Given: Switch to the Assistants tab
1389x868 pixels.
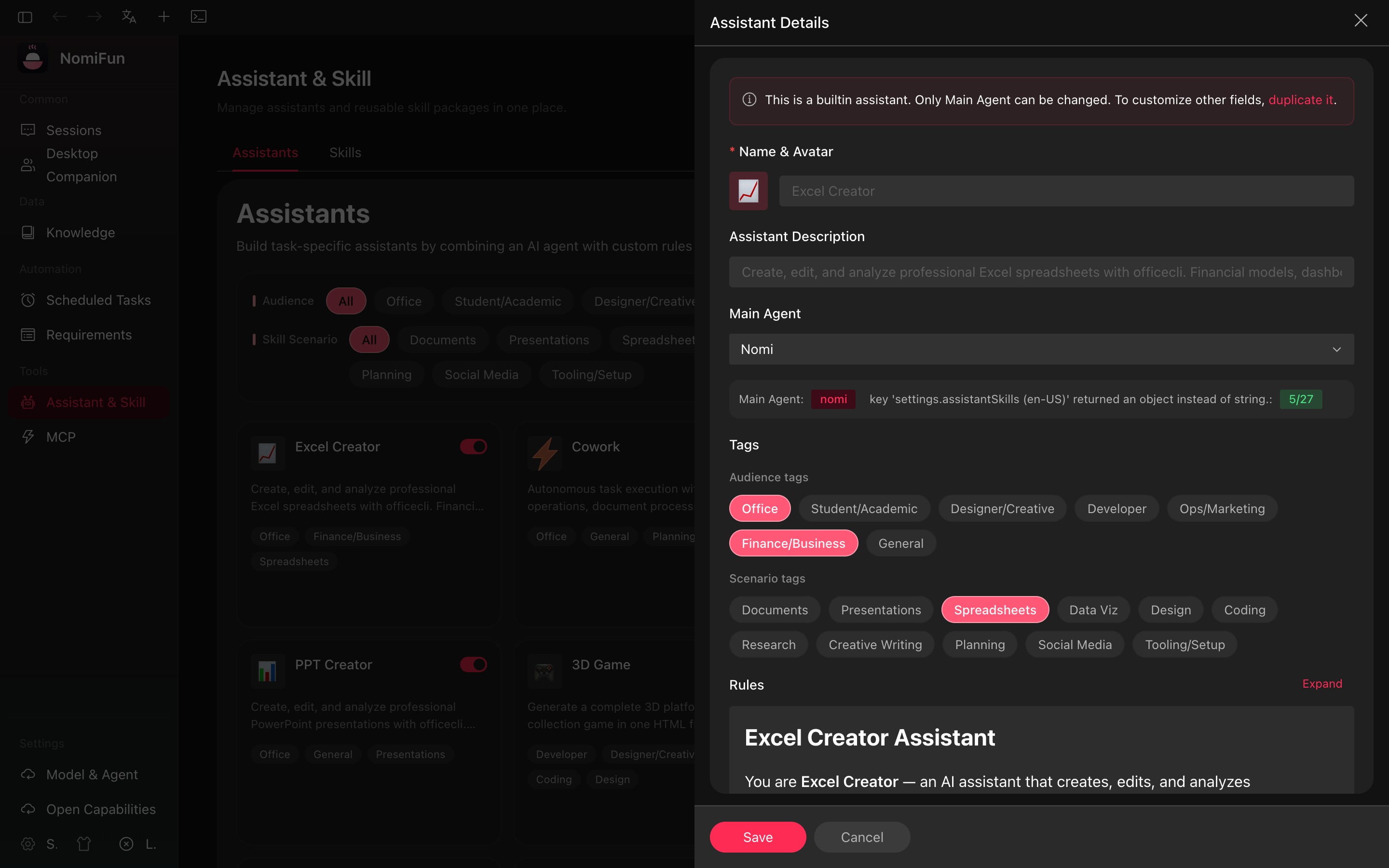Looking at the screenshot, I should pyautogui.click(x=265, y=153).
